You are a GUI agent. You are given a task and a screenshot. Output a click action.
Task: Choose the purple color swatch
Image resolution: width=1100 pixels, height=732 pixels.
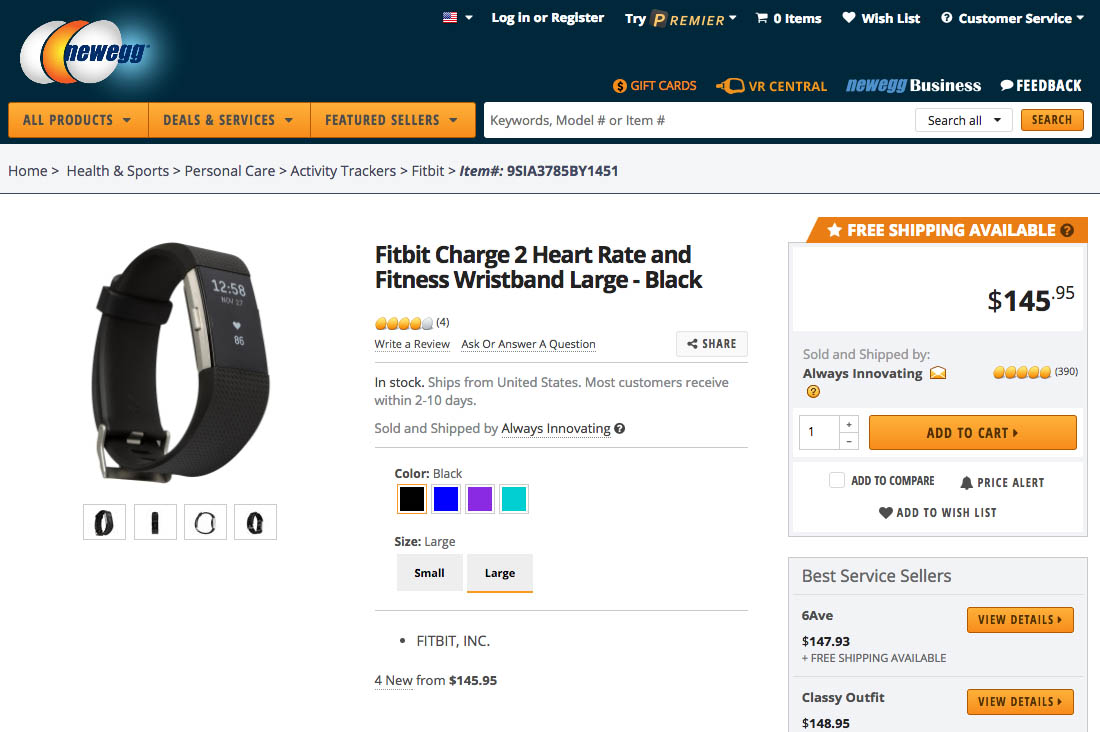tap(480, 499)
